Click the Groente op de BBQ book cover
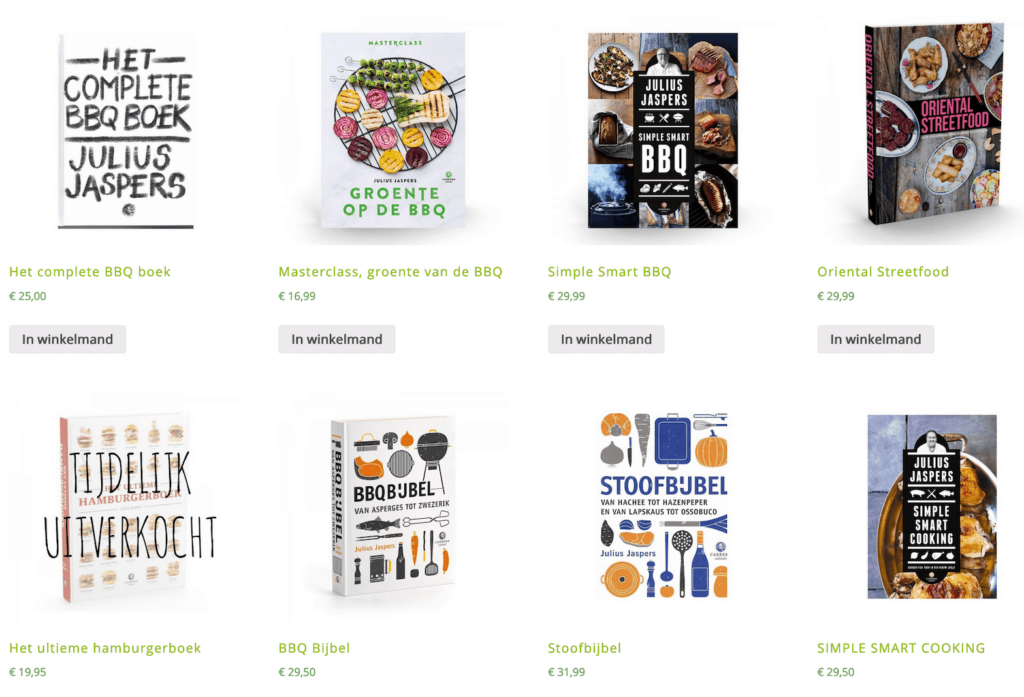The height and width of the screenshot is (697, 1024). click(x=393, y=130)
